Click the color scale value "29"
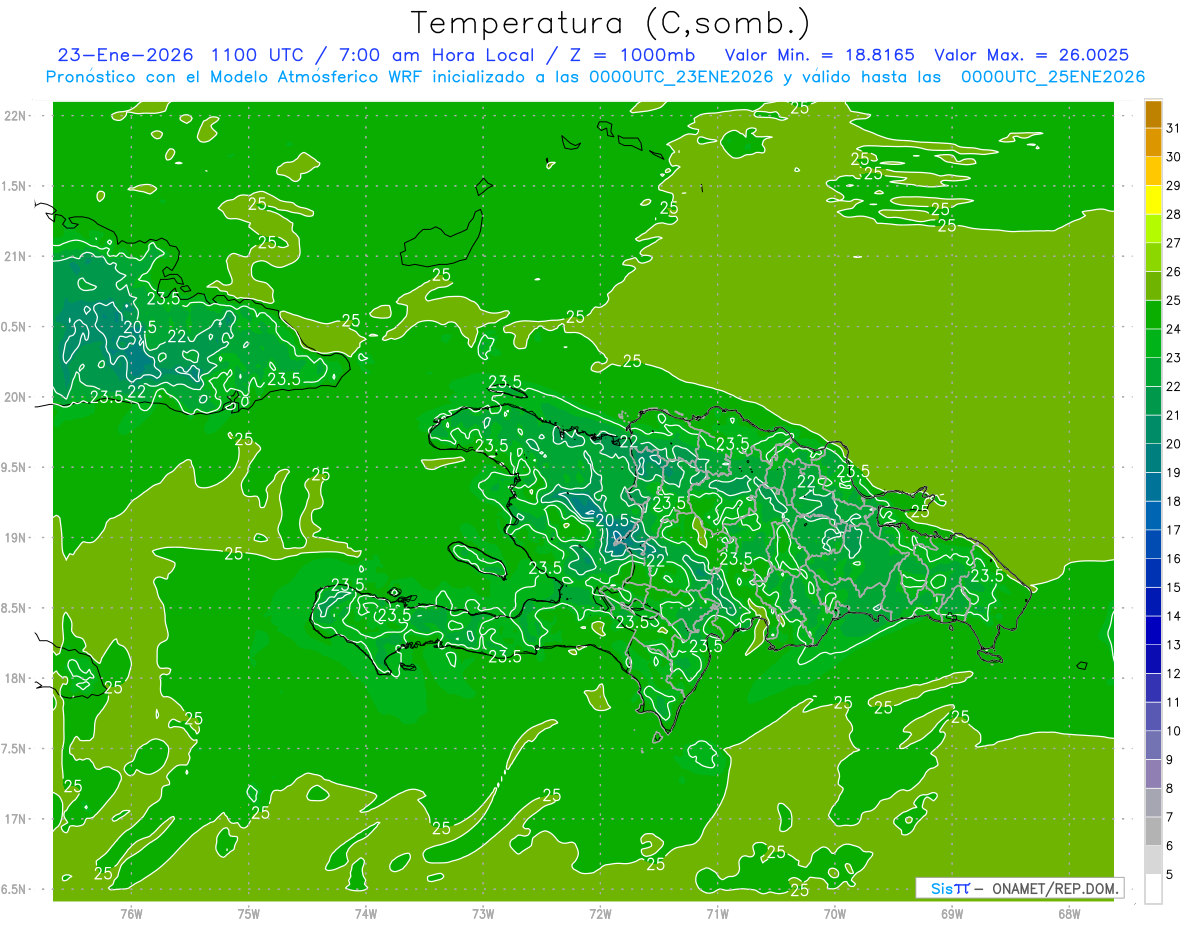1200x927 pixels. coord(1174,185)
